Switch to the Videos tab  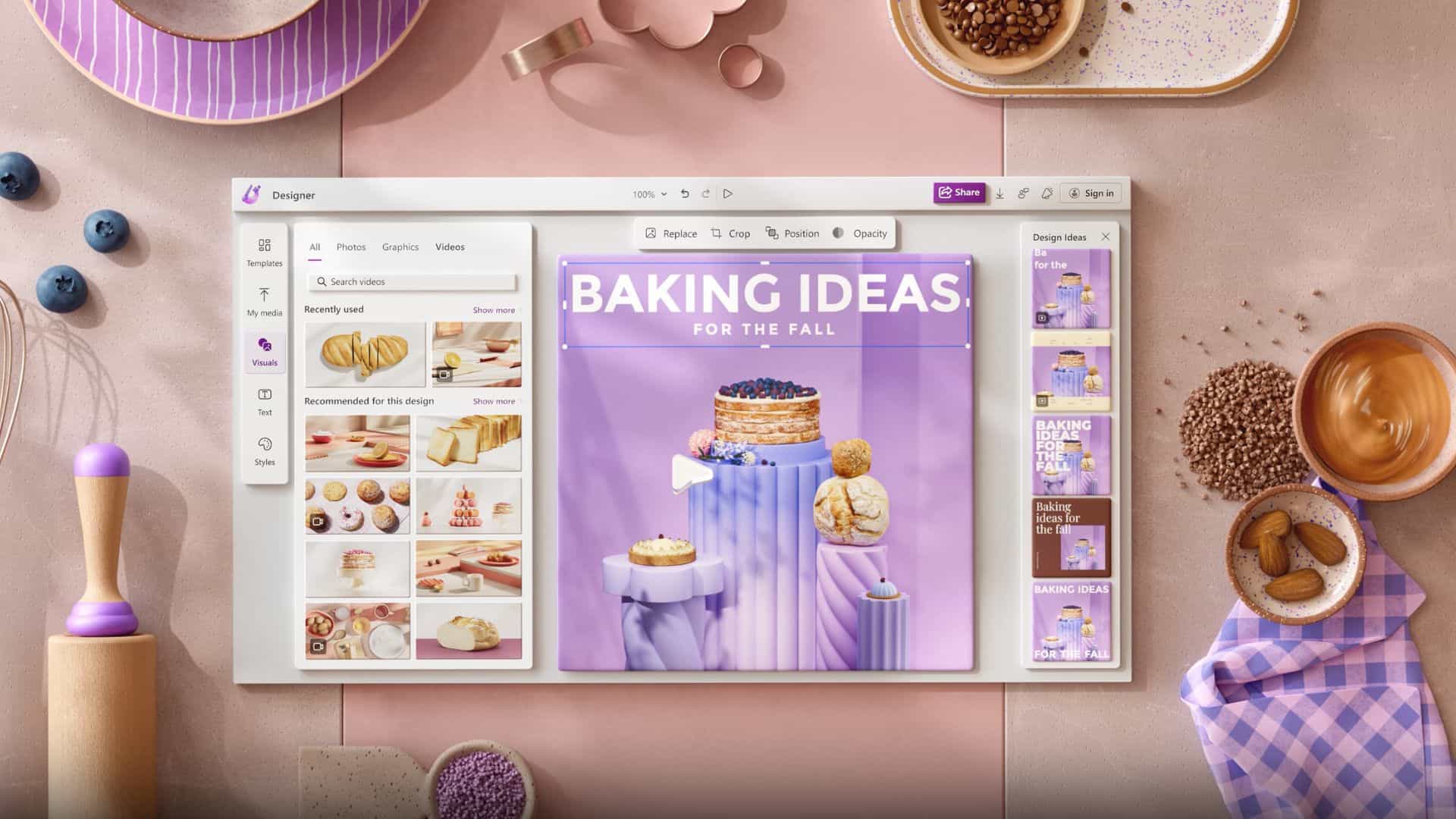[x=449, y=246]
